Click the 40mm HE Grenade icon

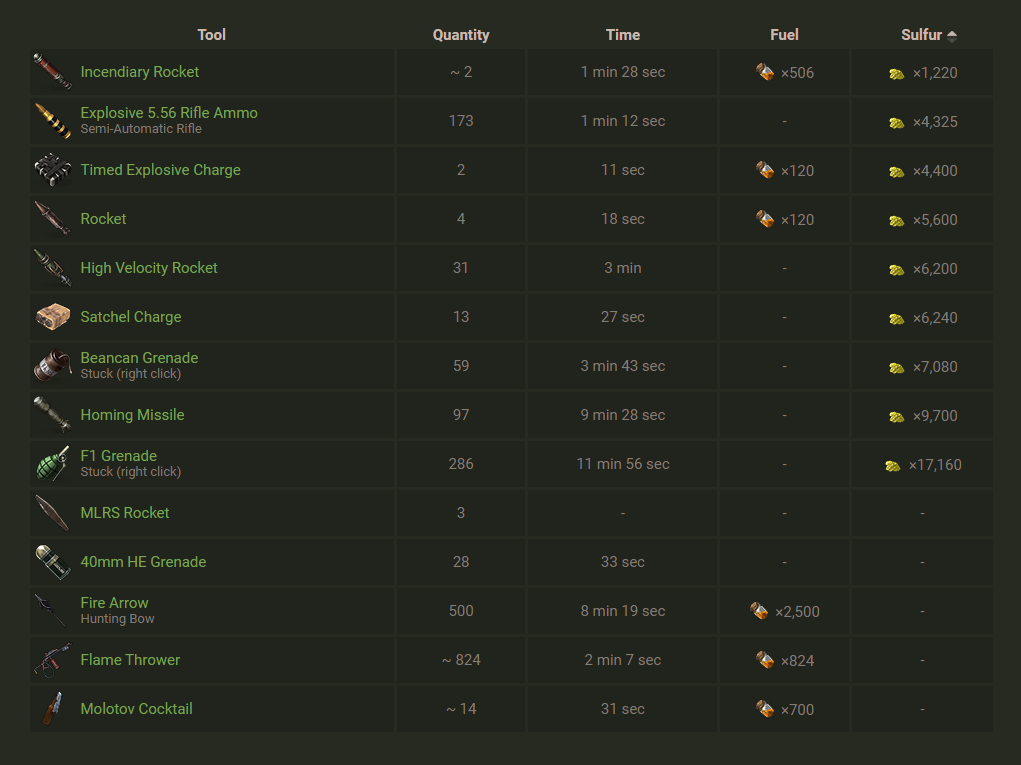click(x=51, y=562)
